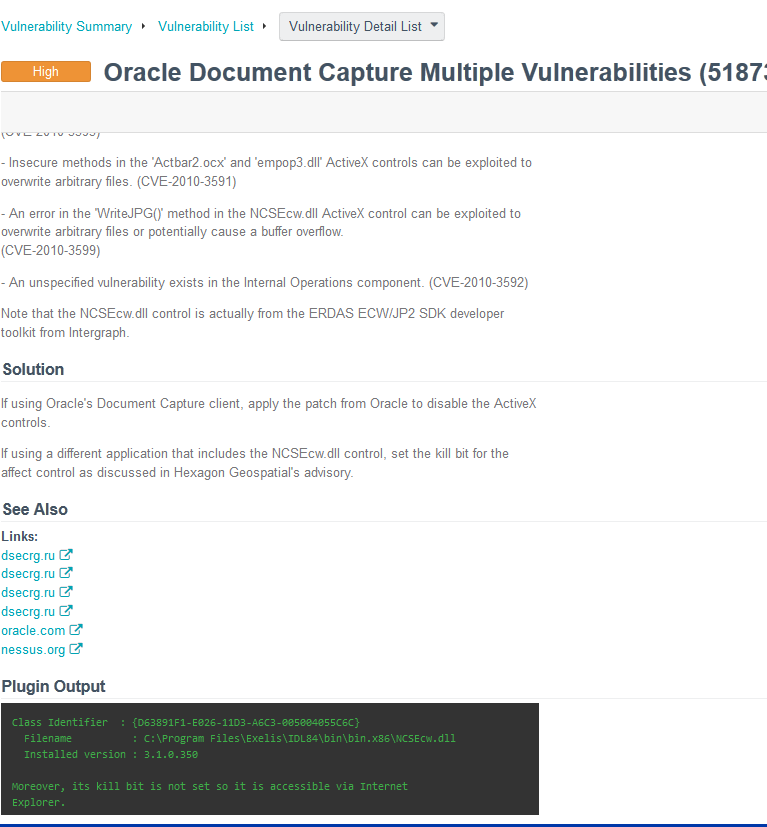Click the breadcrumb arrow after Vulnerability Summary
Viewport: 767px width, 827px height.
tap(143, 26)
